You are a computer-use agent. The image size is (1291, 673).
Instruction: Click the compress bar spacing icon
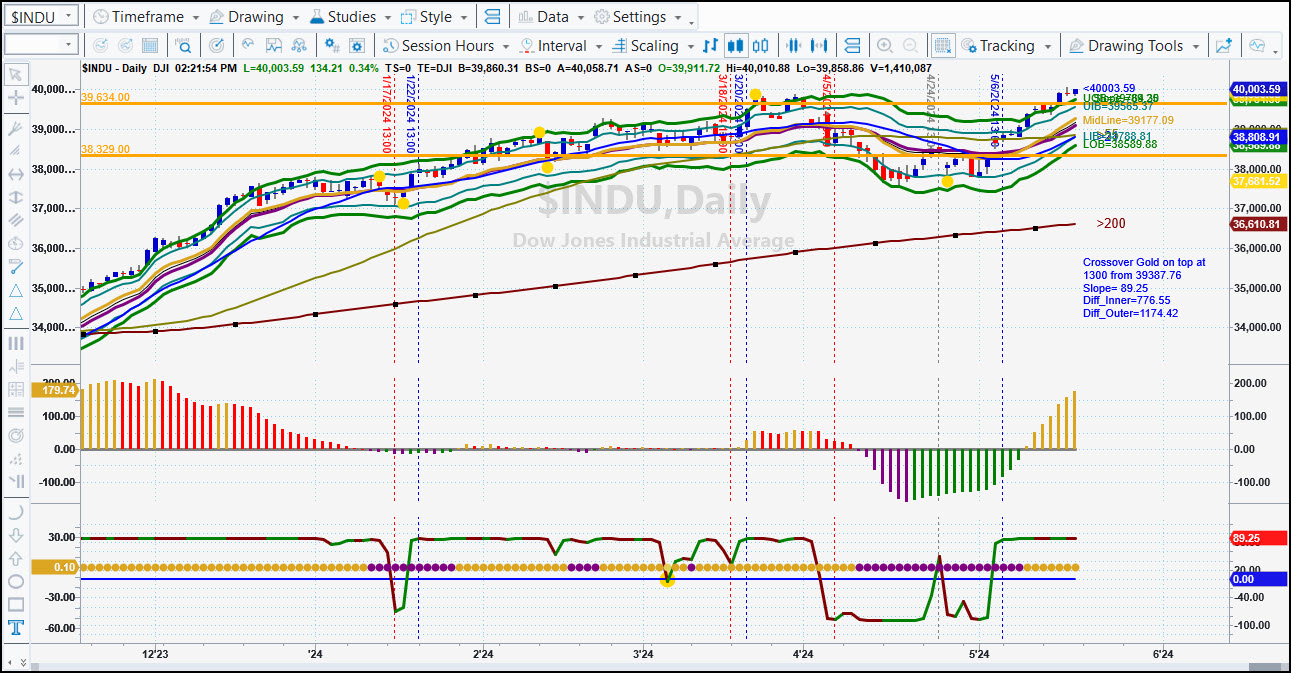click(x=795, y=46)
